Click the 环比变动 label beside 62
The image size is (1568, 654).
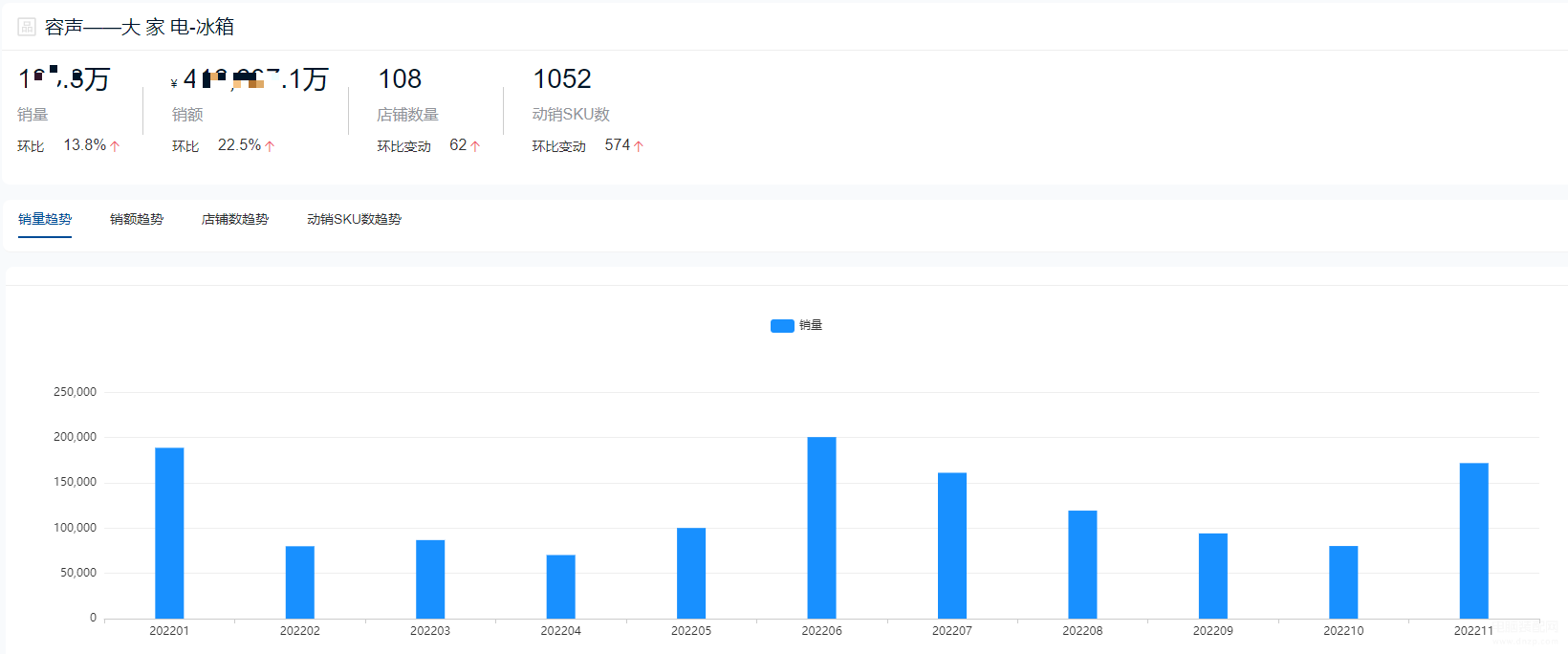point(404,146)
